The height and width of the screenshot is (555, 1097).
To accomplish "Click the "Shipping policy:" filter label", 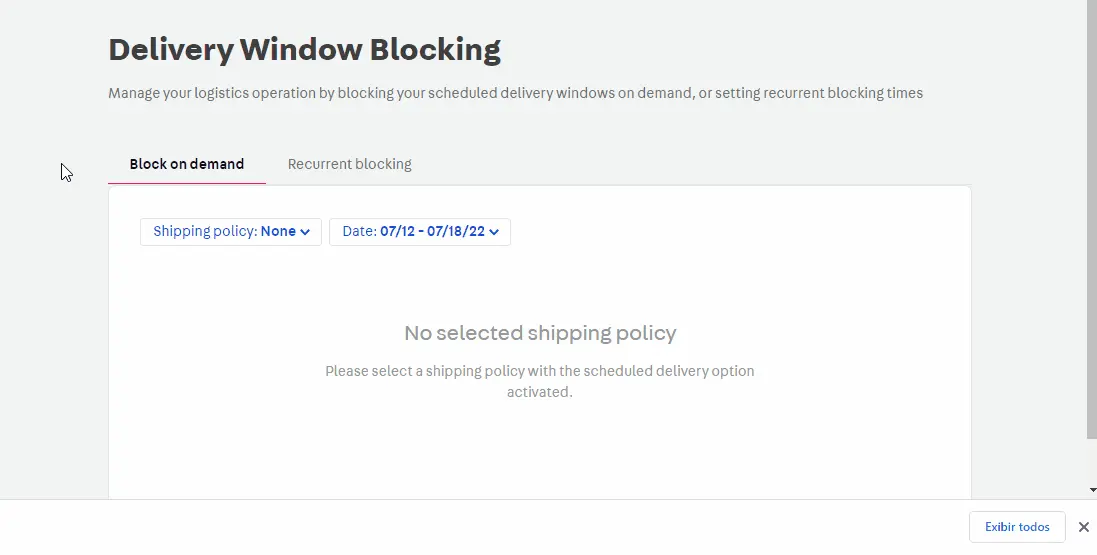I will point(204,232).
